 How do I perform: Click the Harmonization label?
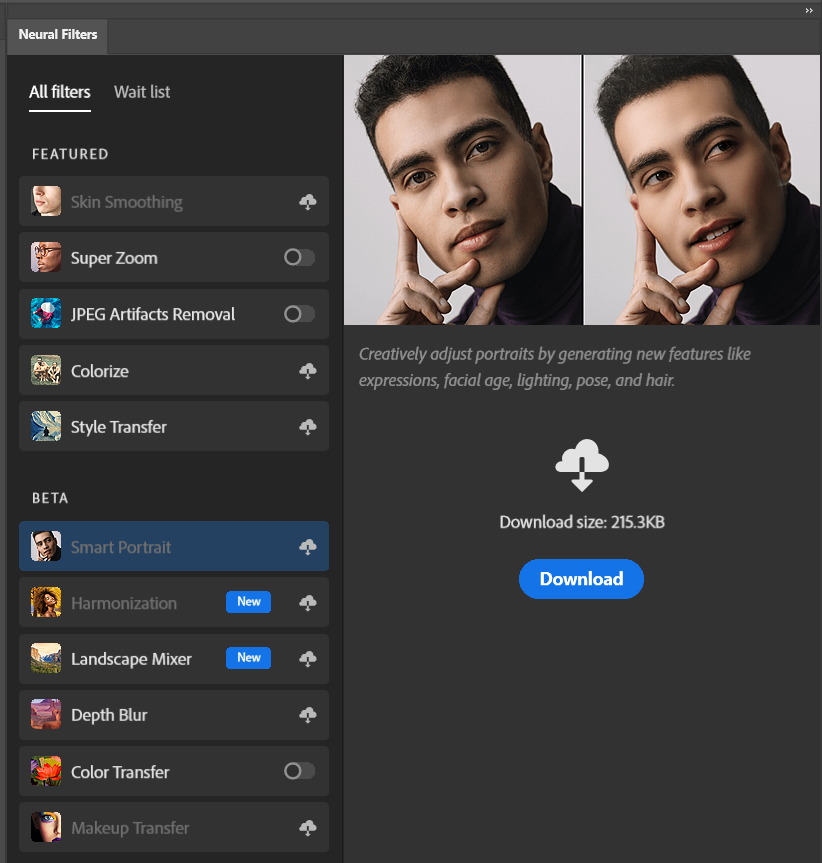click(124, 603)
